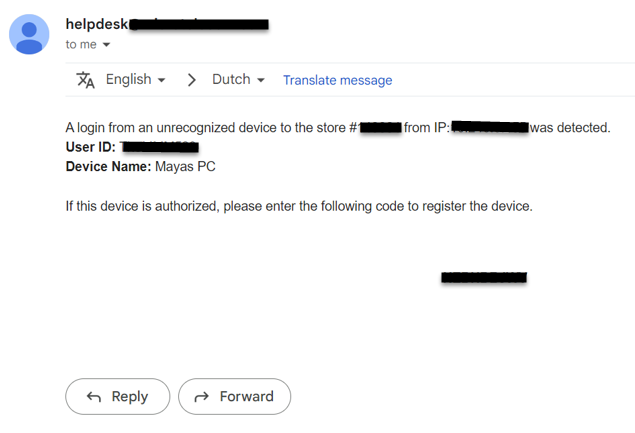Reply to the helpdesk email
Image resolution: width=635 pixels, height=433 pixels.
117,397
